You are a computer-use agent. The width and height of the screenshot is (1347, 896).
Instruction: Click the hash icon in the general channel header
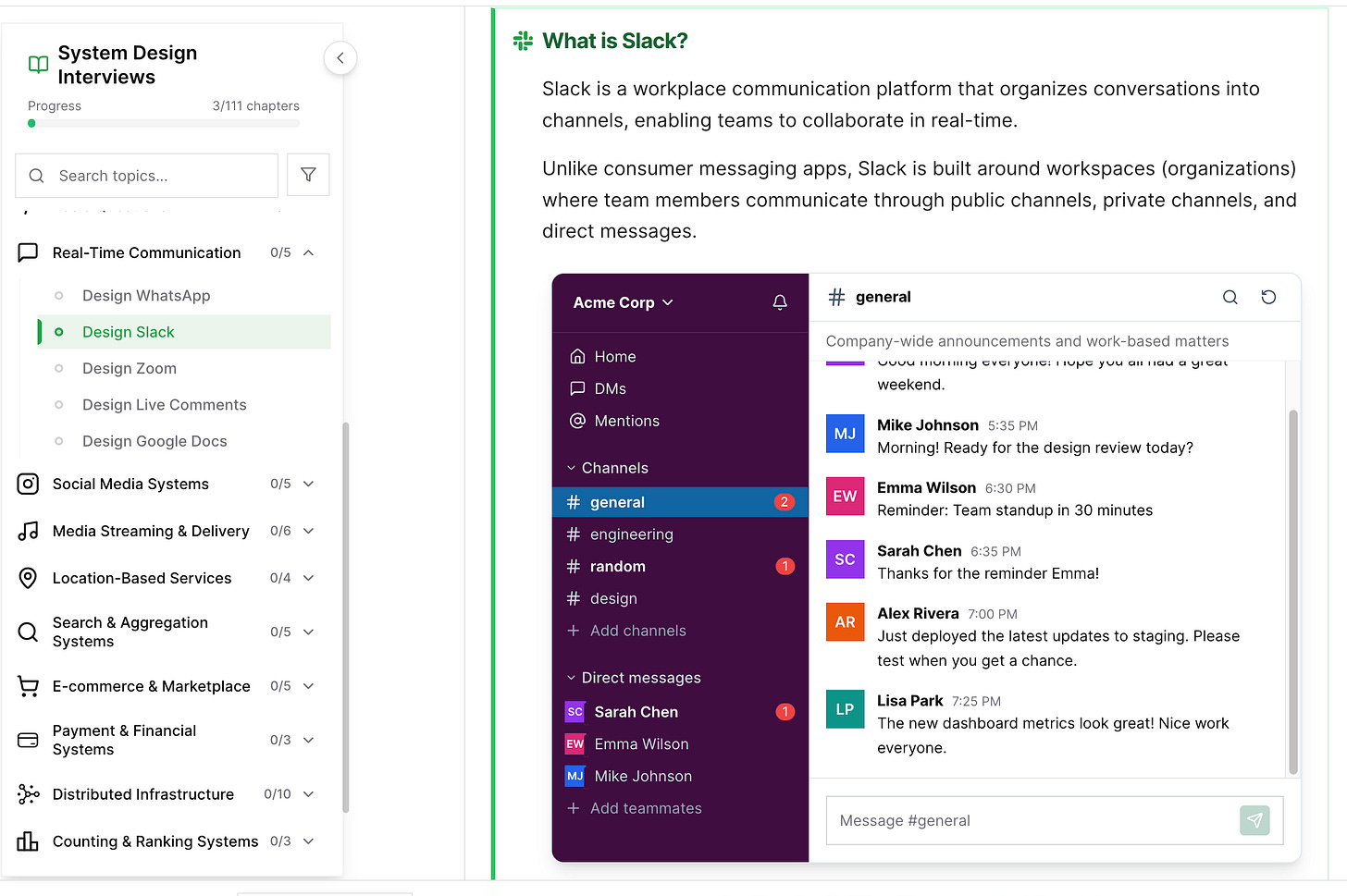click(x=836, y=297)
